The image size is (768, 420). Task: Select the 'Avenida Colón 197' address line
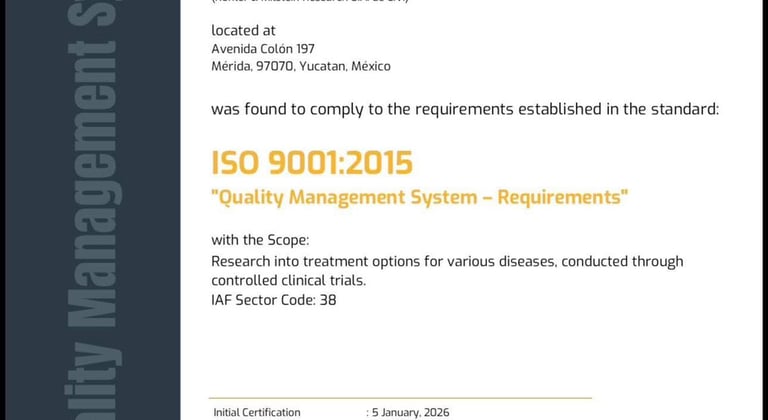(x=263, y=49)
